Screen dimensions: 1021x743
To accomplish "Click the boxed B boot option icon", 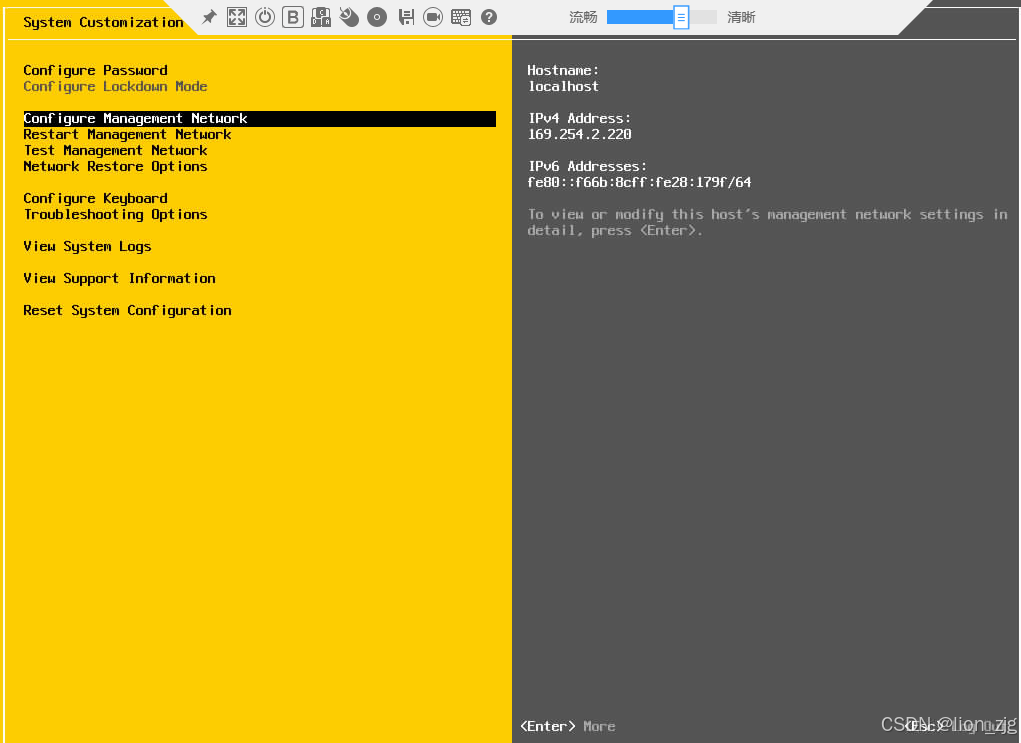I will click(x=293, y=18).
